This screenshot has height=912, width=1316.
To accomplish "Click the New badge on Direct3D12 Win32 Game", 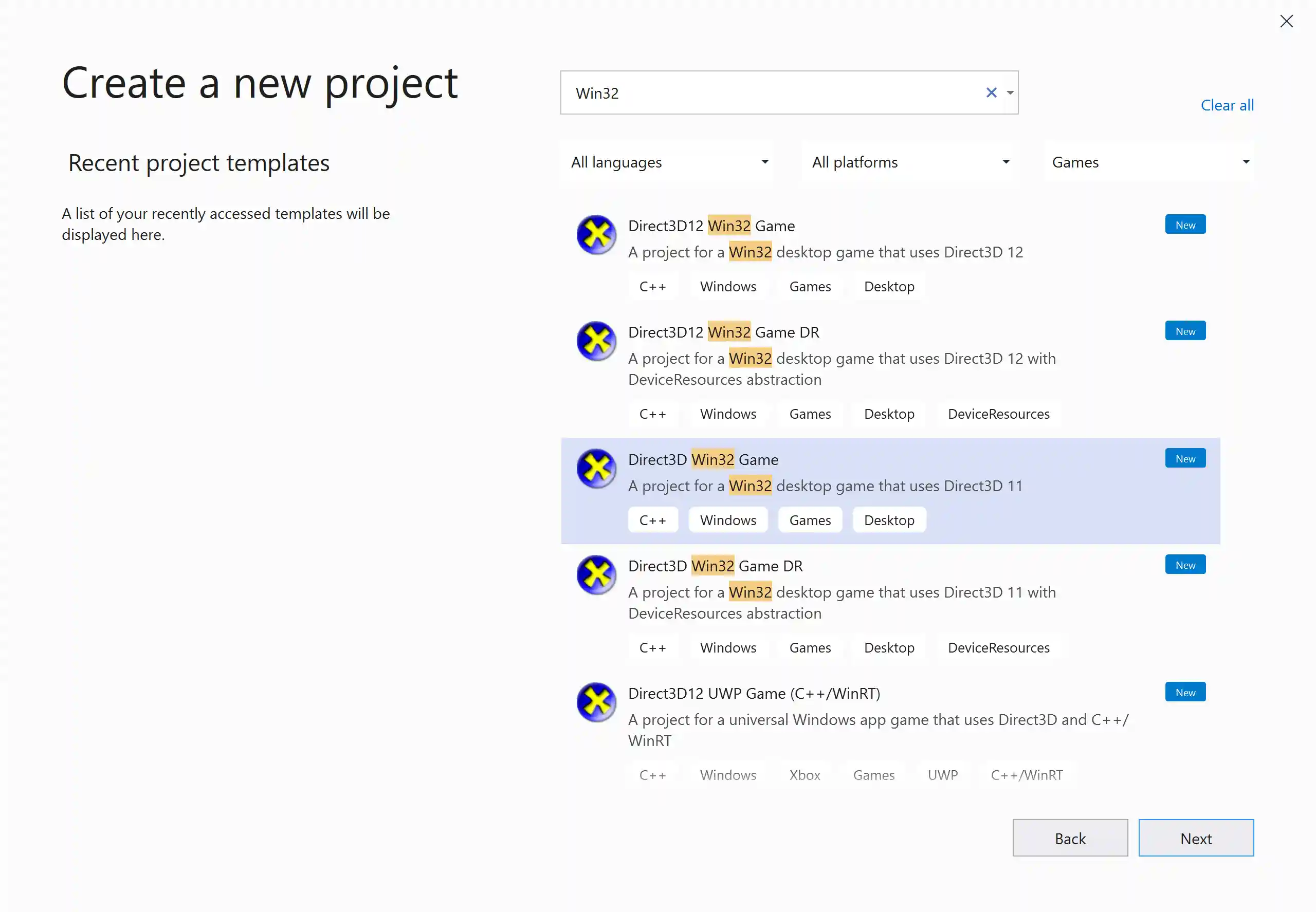I will coord(1184,224).
